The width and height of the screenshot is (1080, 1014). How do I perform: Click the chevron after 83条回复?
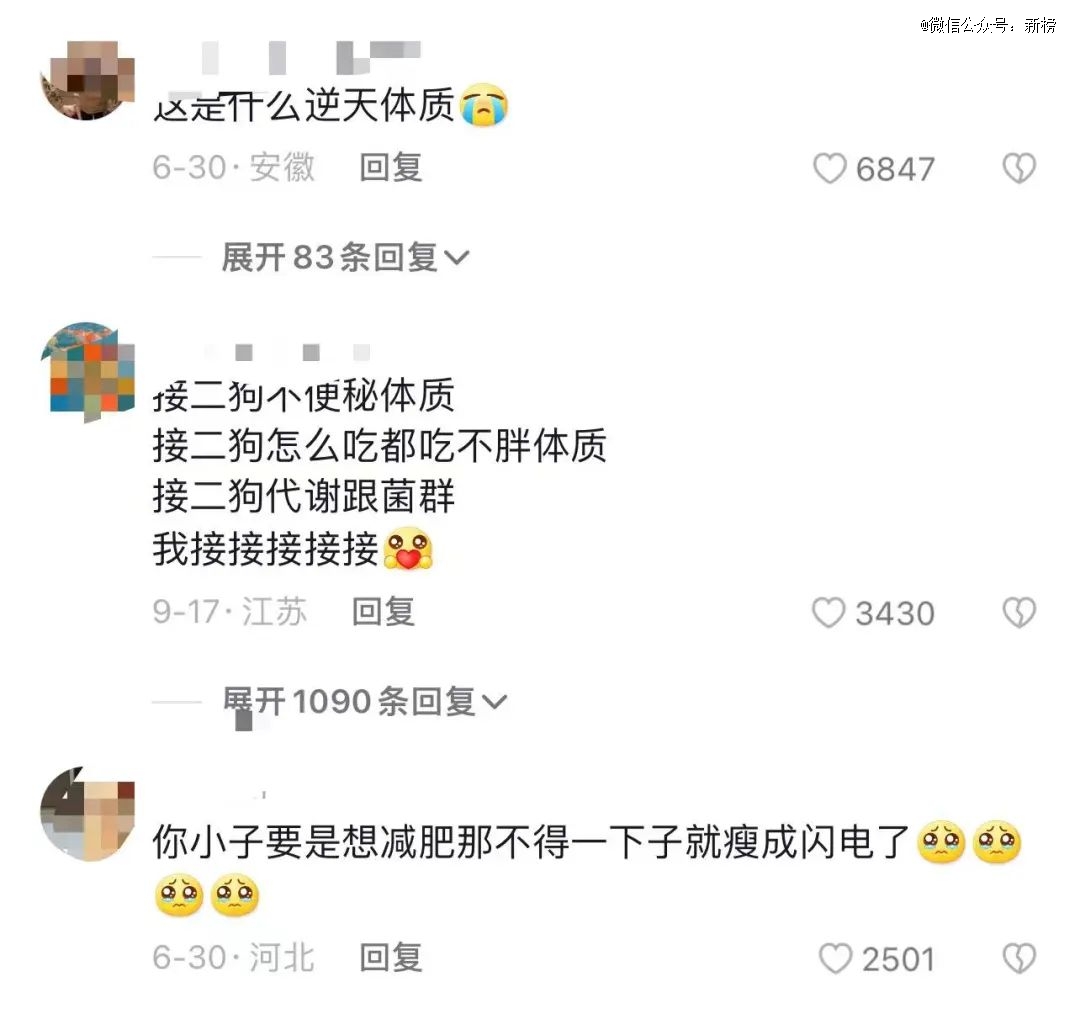click(x=457, y=258)
